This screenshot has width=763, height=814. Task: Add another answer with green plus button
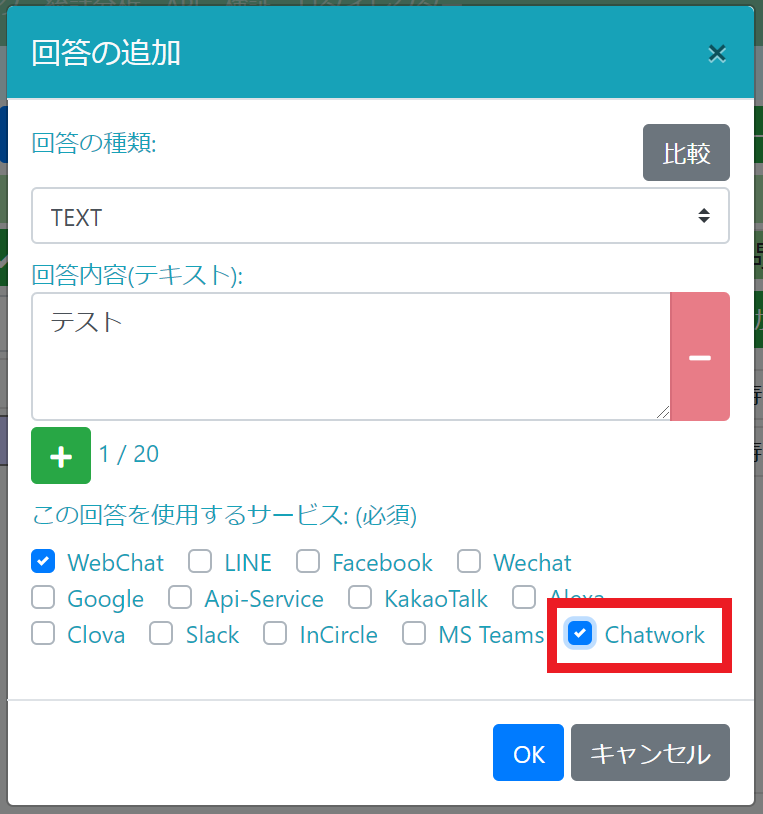(61, 455)
